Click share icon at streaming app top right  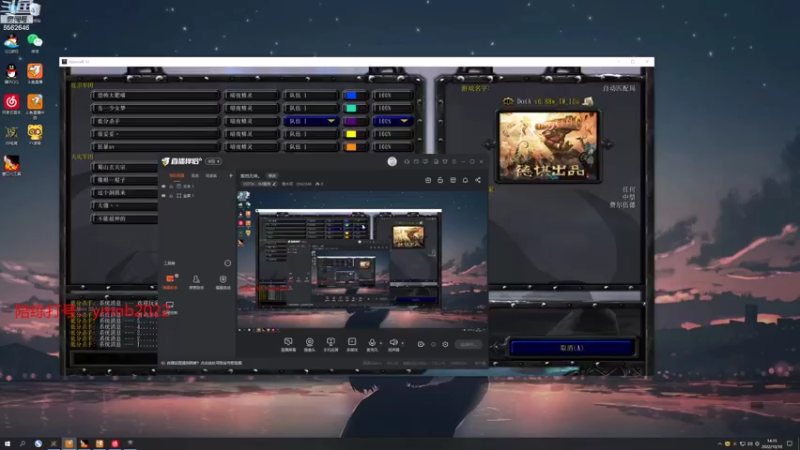[478, 180]
